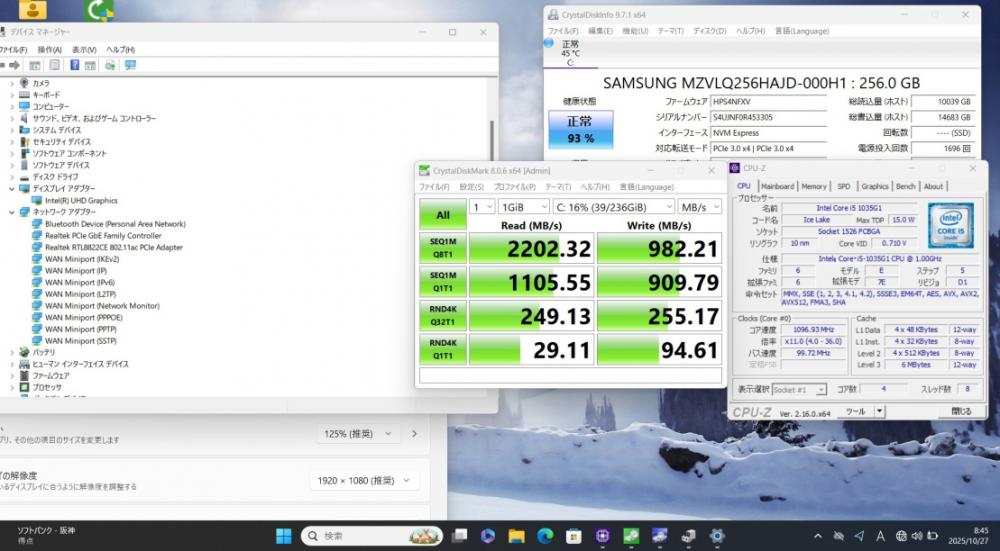Open the Windows Start menu
Screen dimensions: 1000x551
[284, 536]
